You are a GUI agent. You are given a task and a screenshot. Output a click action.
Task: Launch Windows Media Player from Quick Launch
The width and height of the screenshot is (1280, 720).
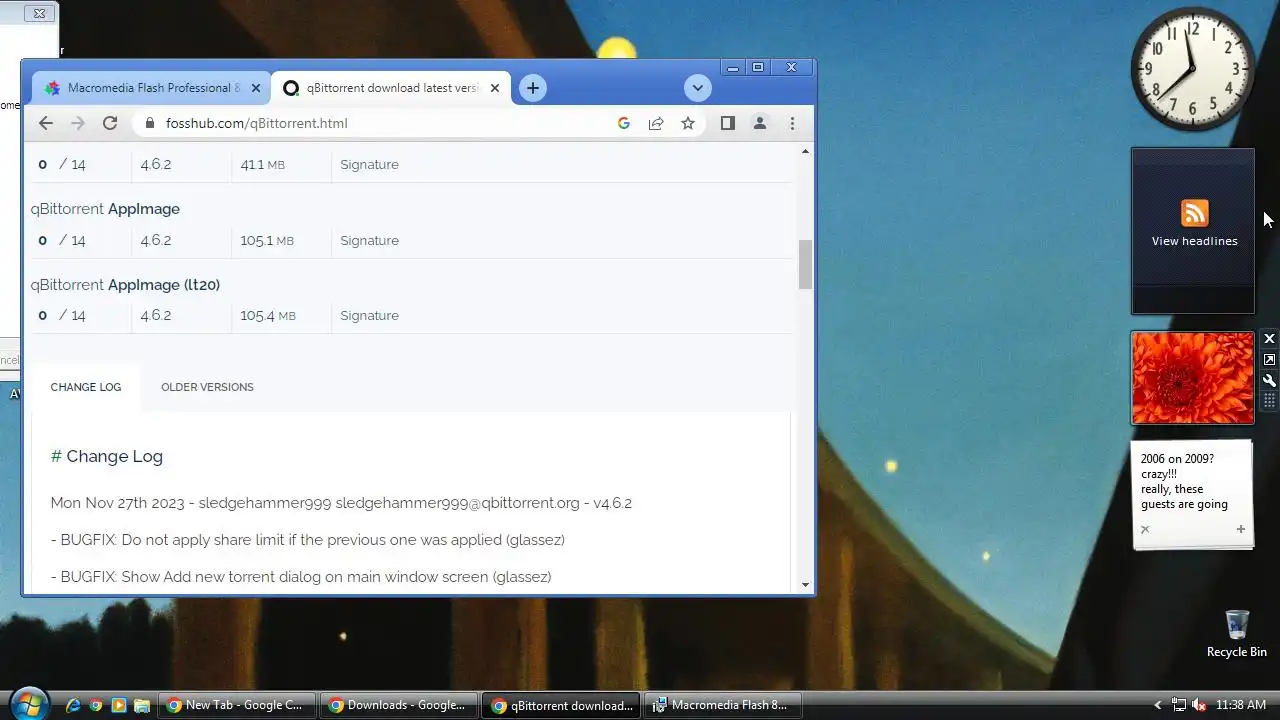pos(119,705)
